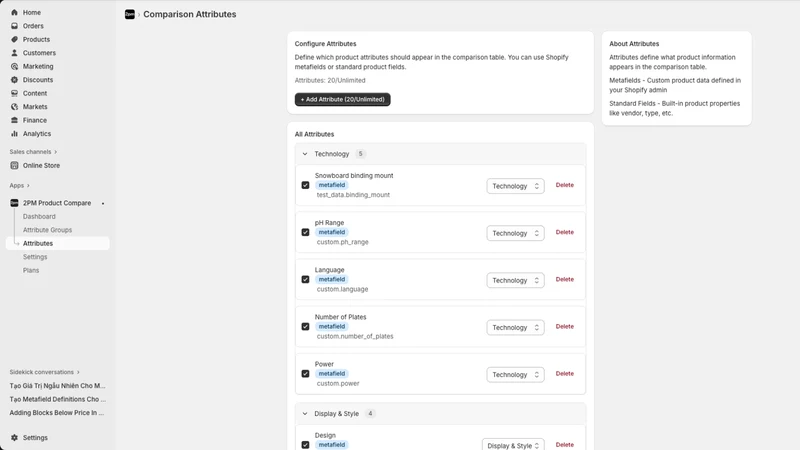Viewport: 800px width, 450px height.
Task: Collapse the Technology group chevron
Action: (305, 154)
